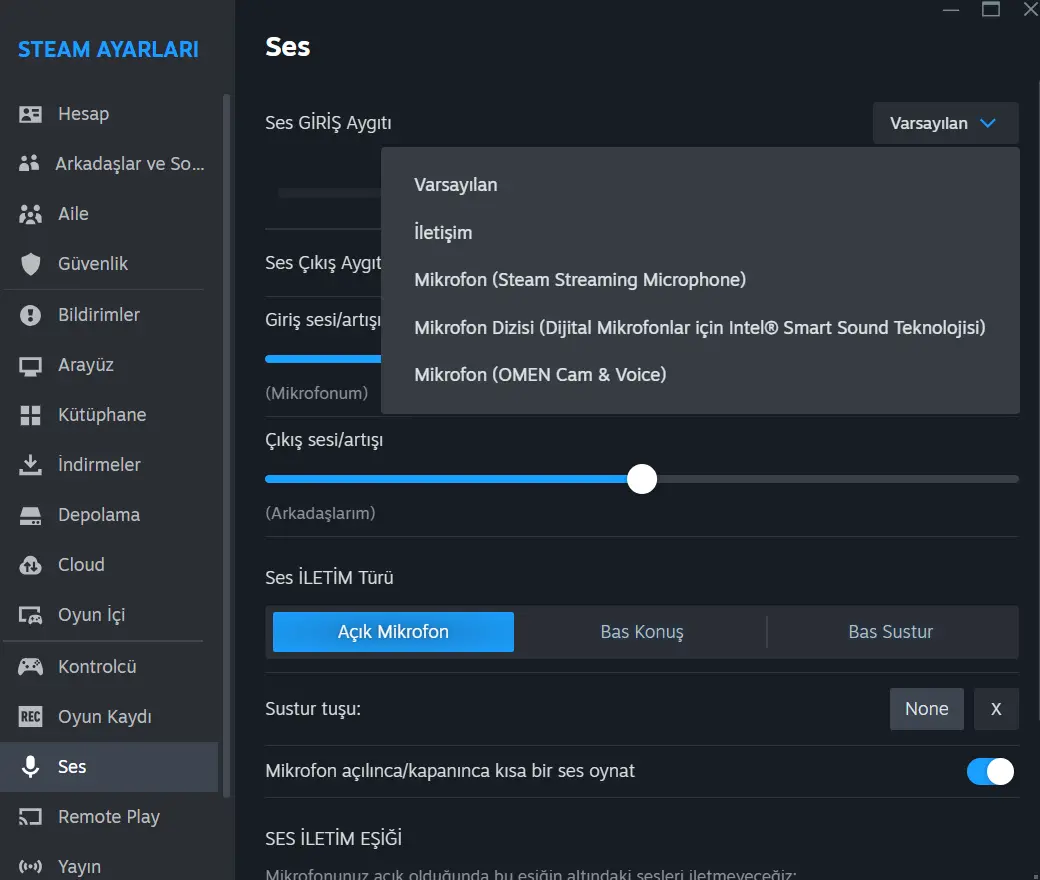Collapse the Varsayılan input device dropdown
The image size is (1040, 880).
click(945, 123)
